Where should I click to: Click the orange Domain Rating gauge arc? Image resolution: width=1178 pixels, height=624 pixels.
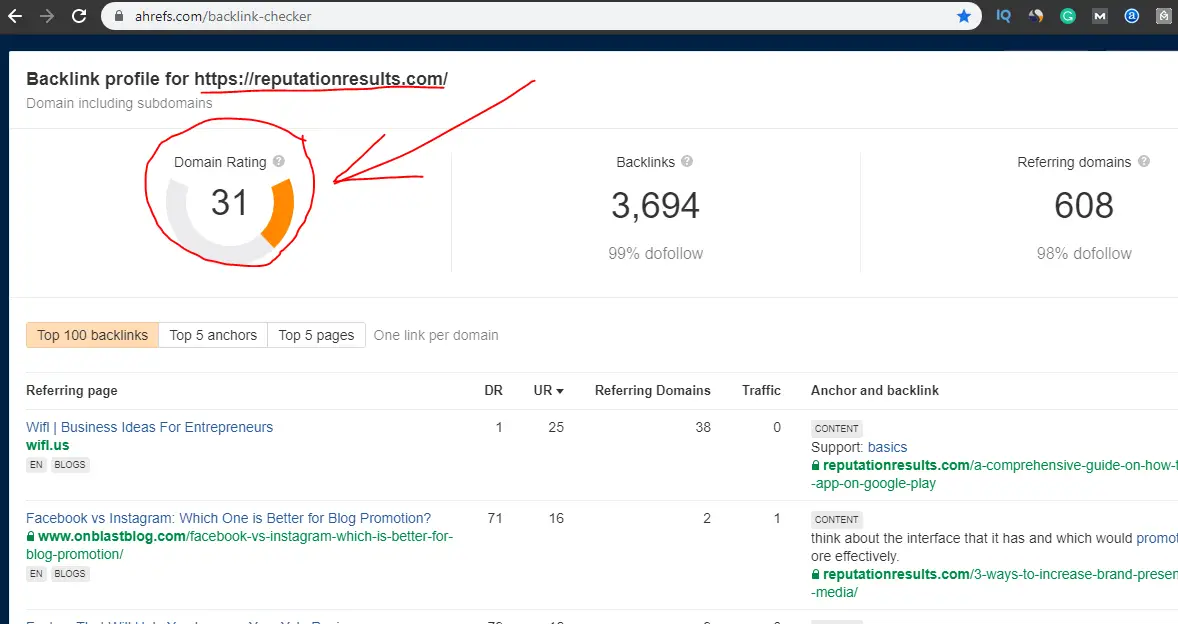pyautogui.click(x=279, y=213)
